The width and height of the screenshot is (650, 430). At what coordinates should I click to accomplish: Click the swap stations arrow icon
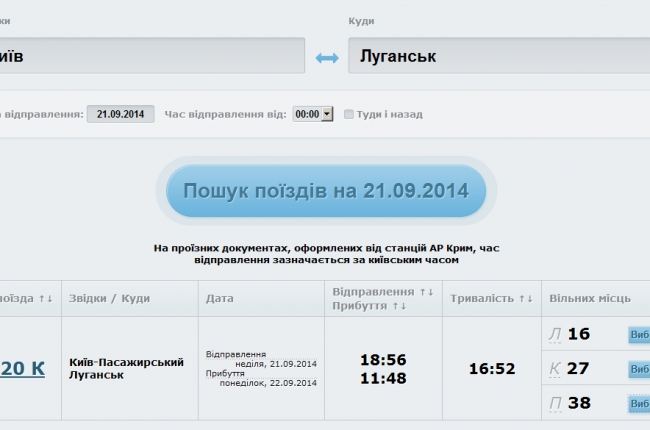(x=327, y=58)
